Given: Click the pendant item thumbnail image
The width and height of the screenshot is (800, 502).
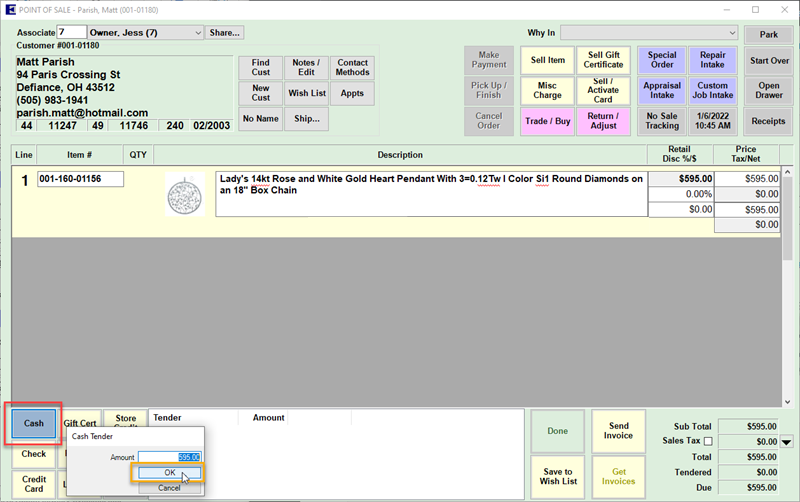Looking at the screenshot, I should coord(183,193).
